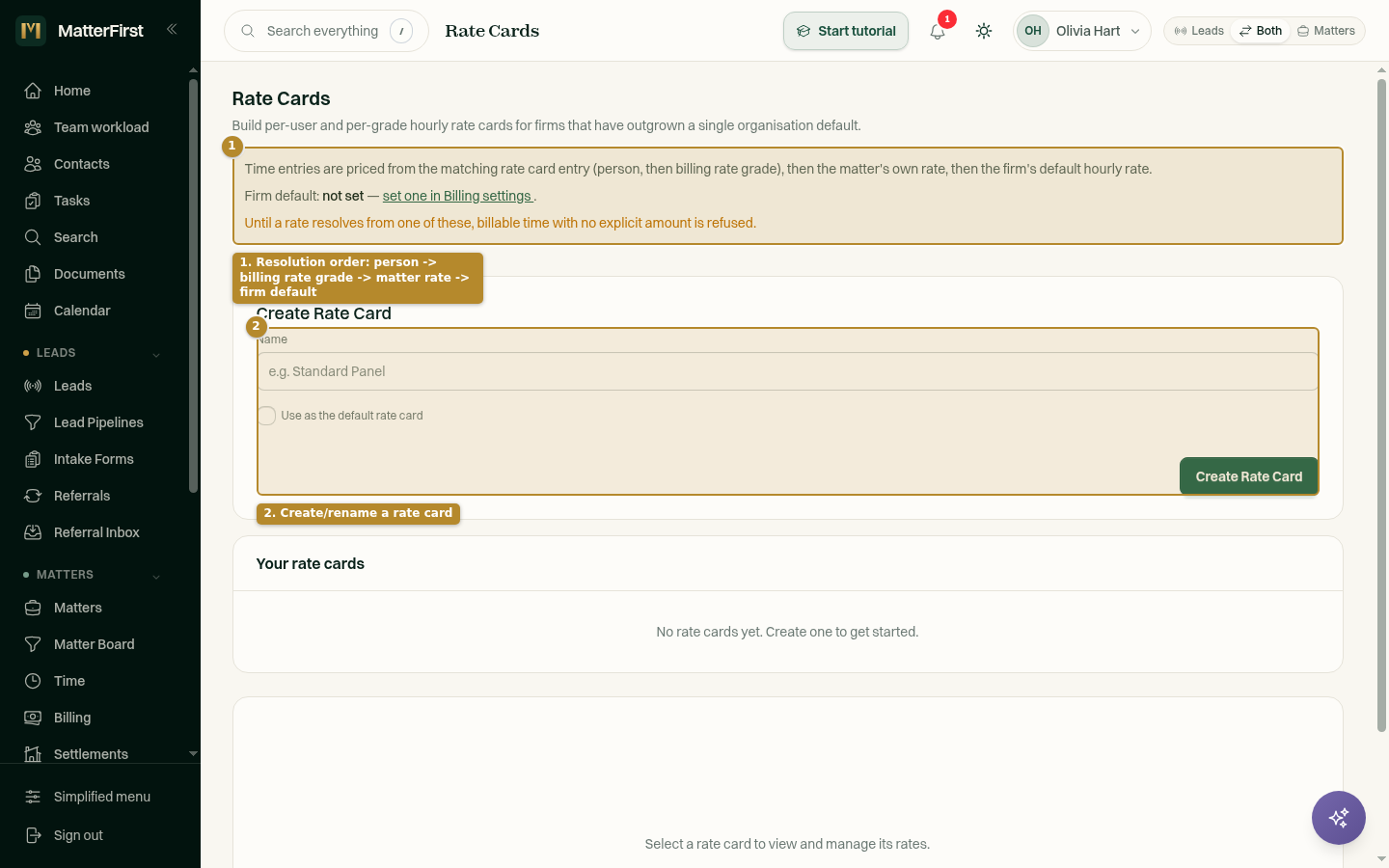This screenshot has width=1389, height=868.
Task: Click the MatterFirst logo icon
Action: point(31,31)
